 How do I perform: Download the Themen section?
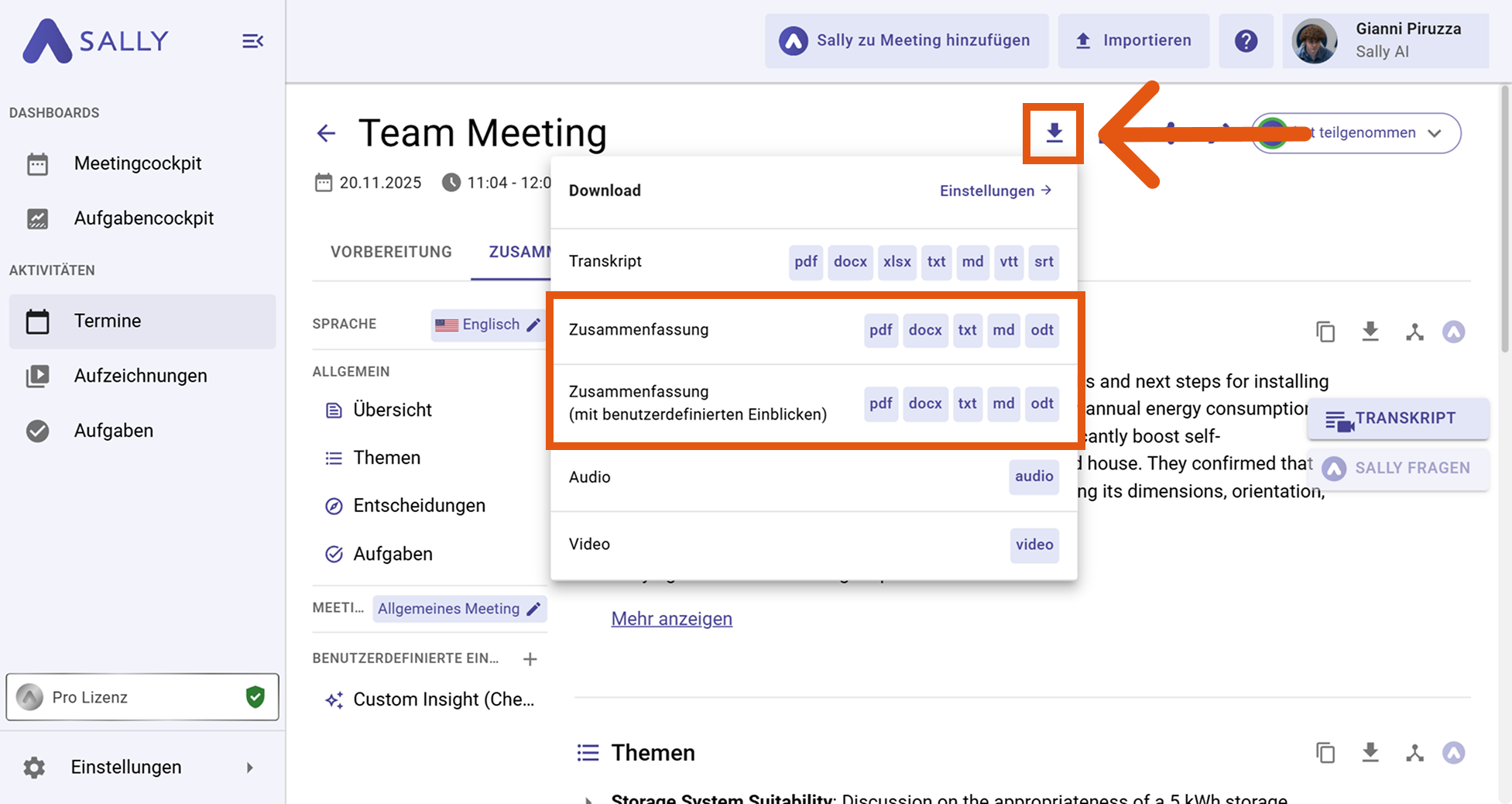(1370, 753)
